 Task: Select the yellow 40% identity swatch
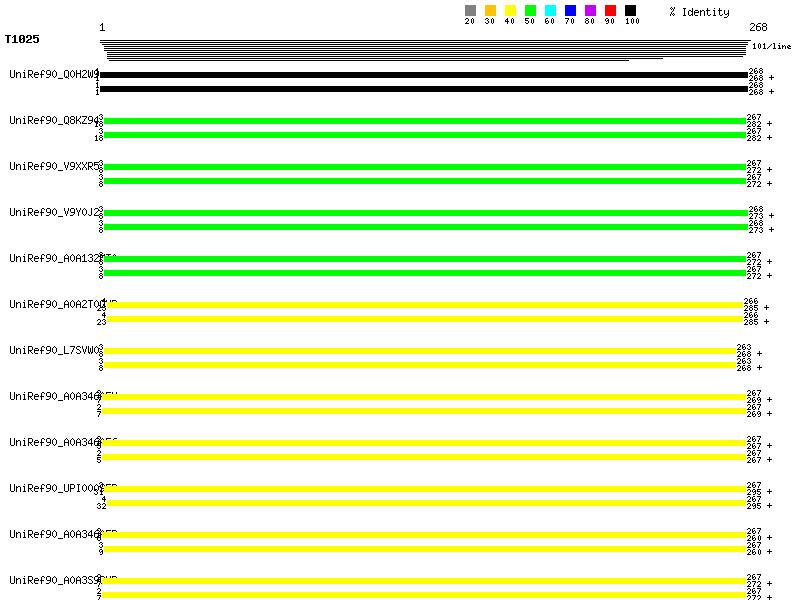tap(510, 11)
